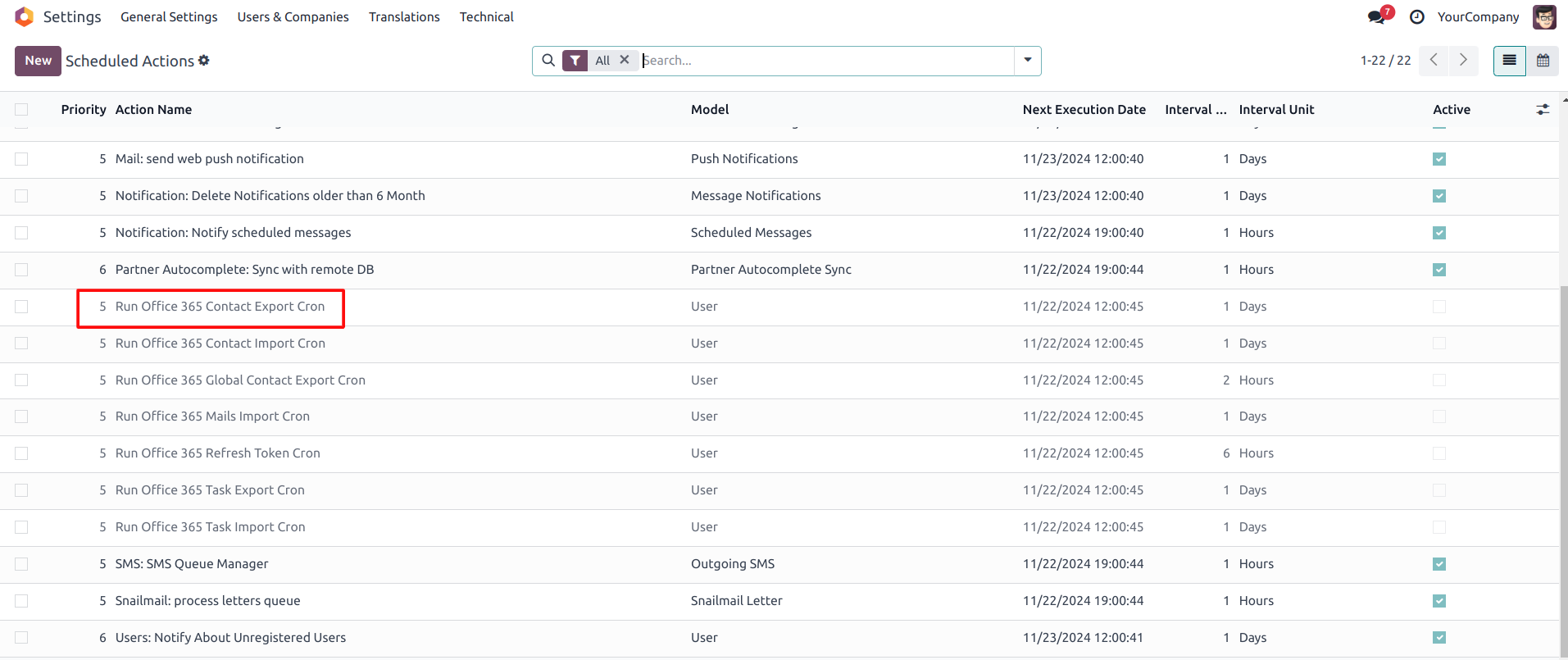Open the conversations chat icon

(1376, 17)
